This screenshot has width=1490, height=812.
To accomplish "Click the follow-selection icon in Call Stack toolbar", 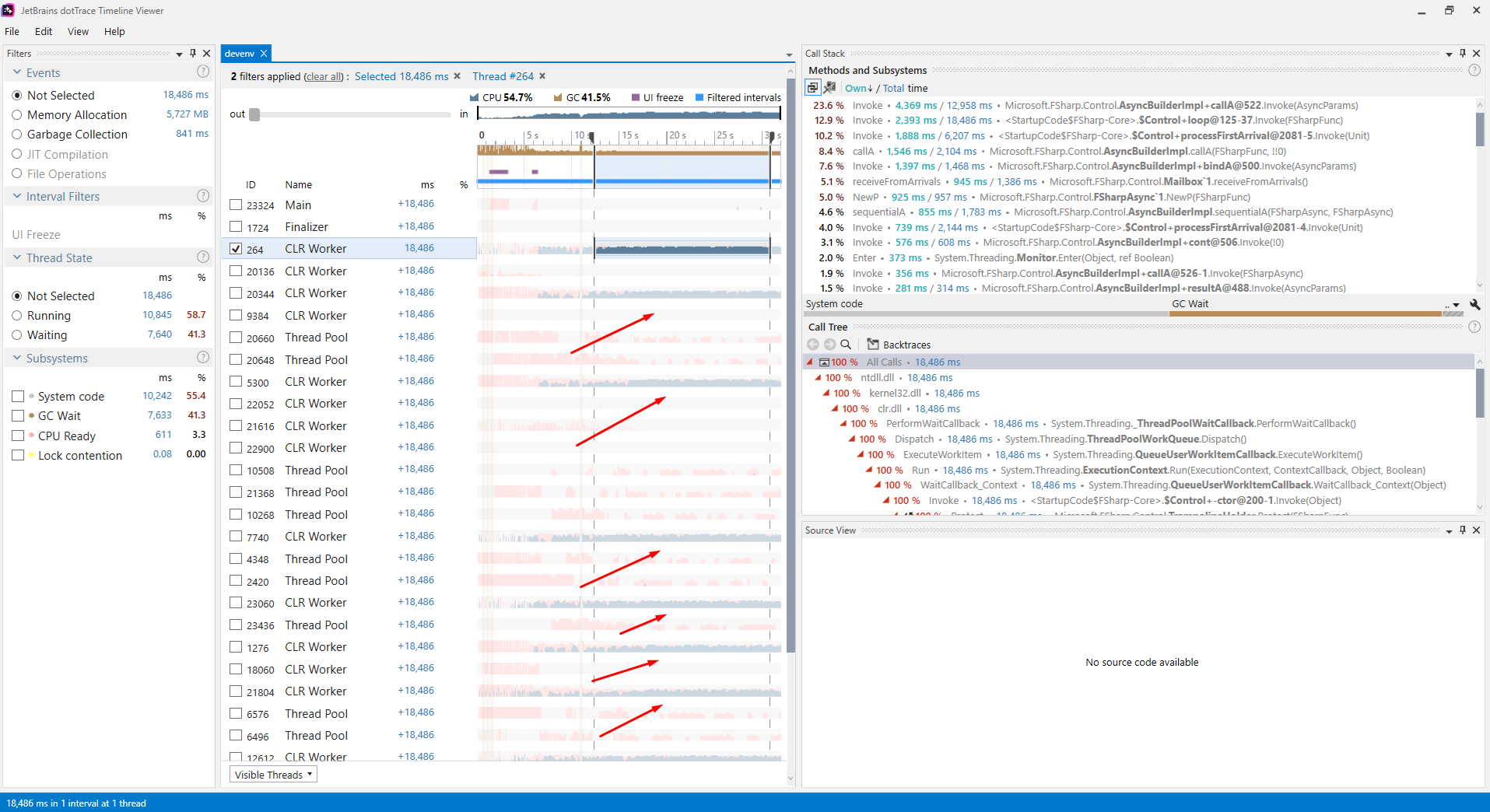I will point(812,87).
